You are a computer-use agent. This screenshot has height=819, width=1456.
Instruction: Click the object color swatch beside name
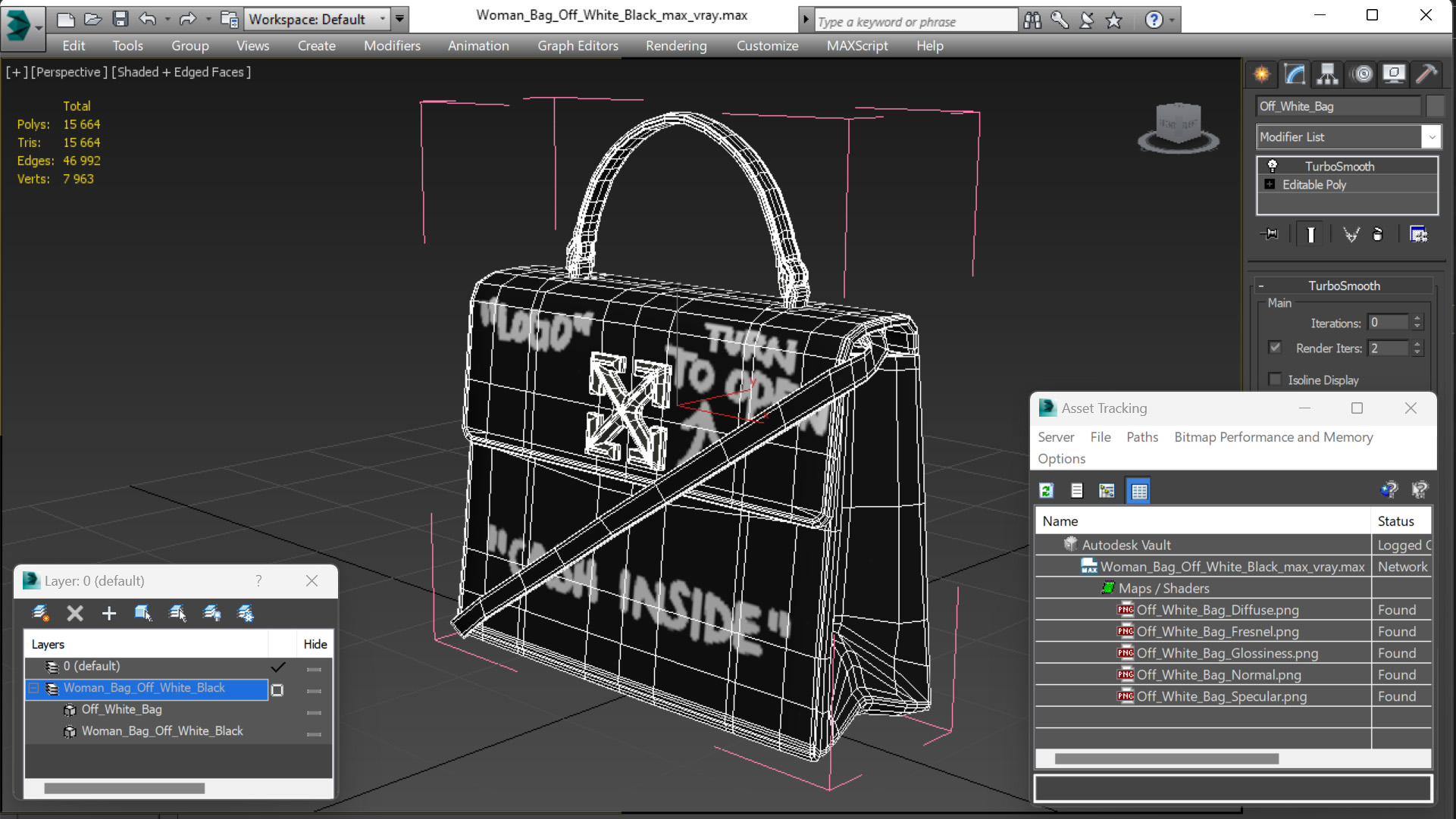(x=1435, y=106)
